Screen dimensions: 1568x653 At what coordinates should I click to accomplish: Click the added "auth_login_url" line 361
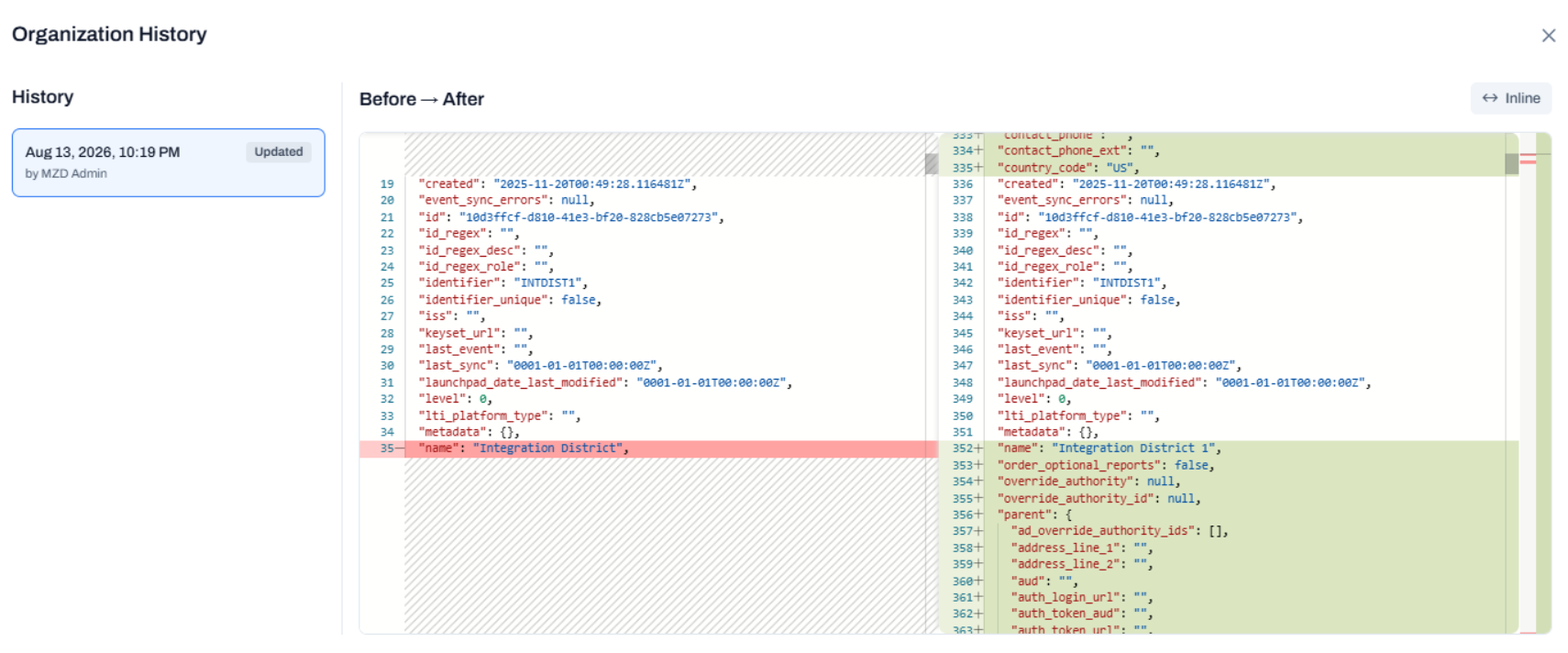click(1081, 597)
